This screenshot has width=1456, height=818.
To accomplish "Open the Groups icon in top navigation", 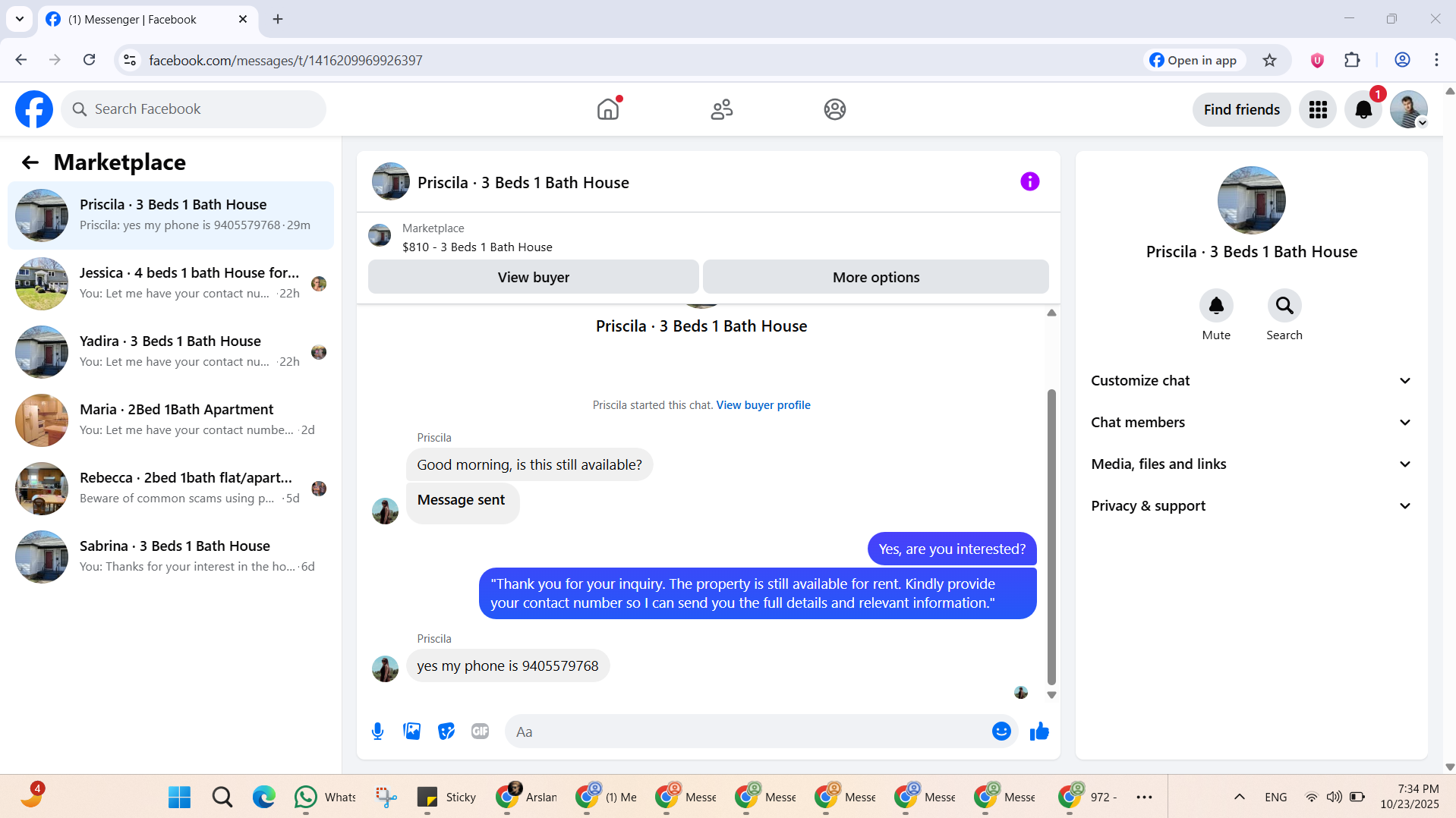I will [835, 109].
